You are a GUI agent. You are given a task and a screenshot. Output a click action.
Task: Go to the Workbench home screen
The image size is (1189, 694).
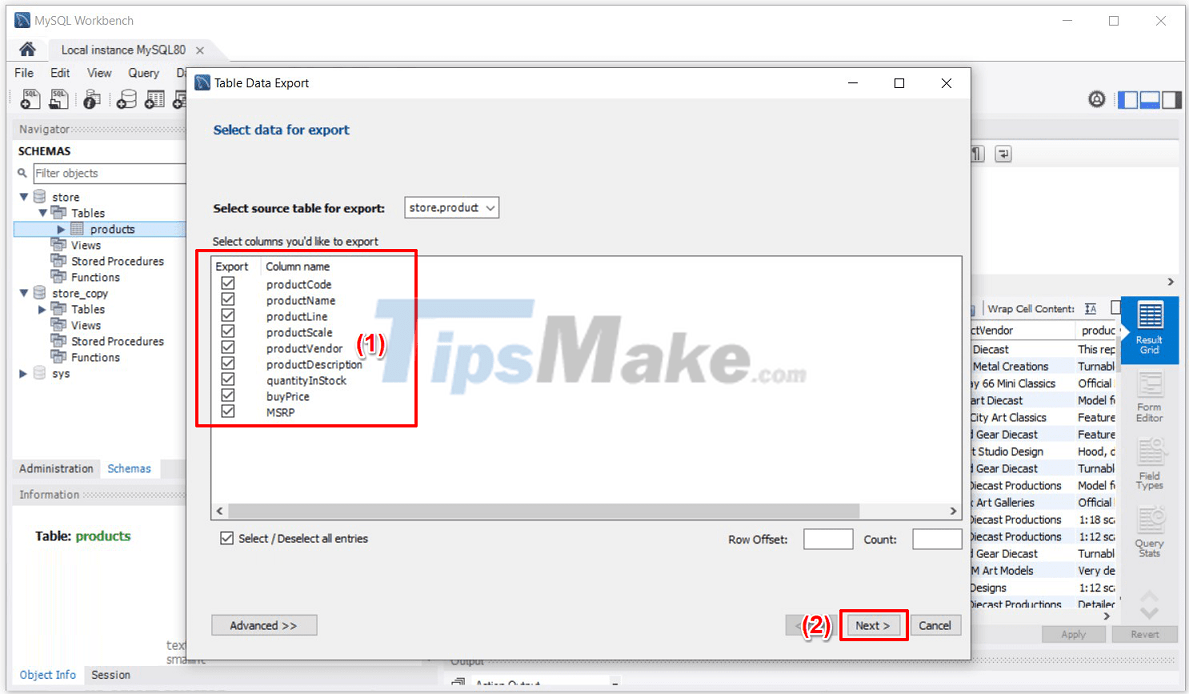[x=27, y=47]
